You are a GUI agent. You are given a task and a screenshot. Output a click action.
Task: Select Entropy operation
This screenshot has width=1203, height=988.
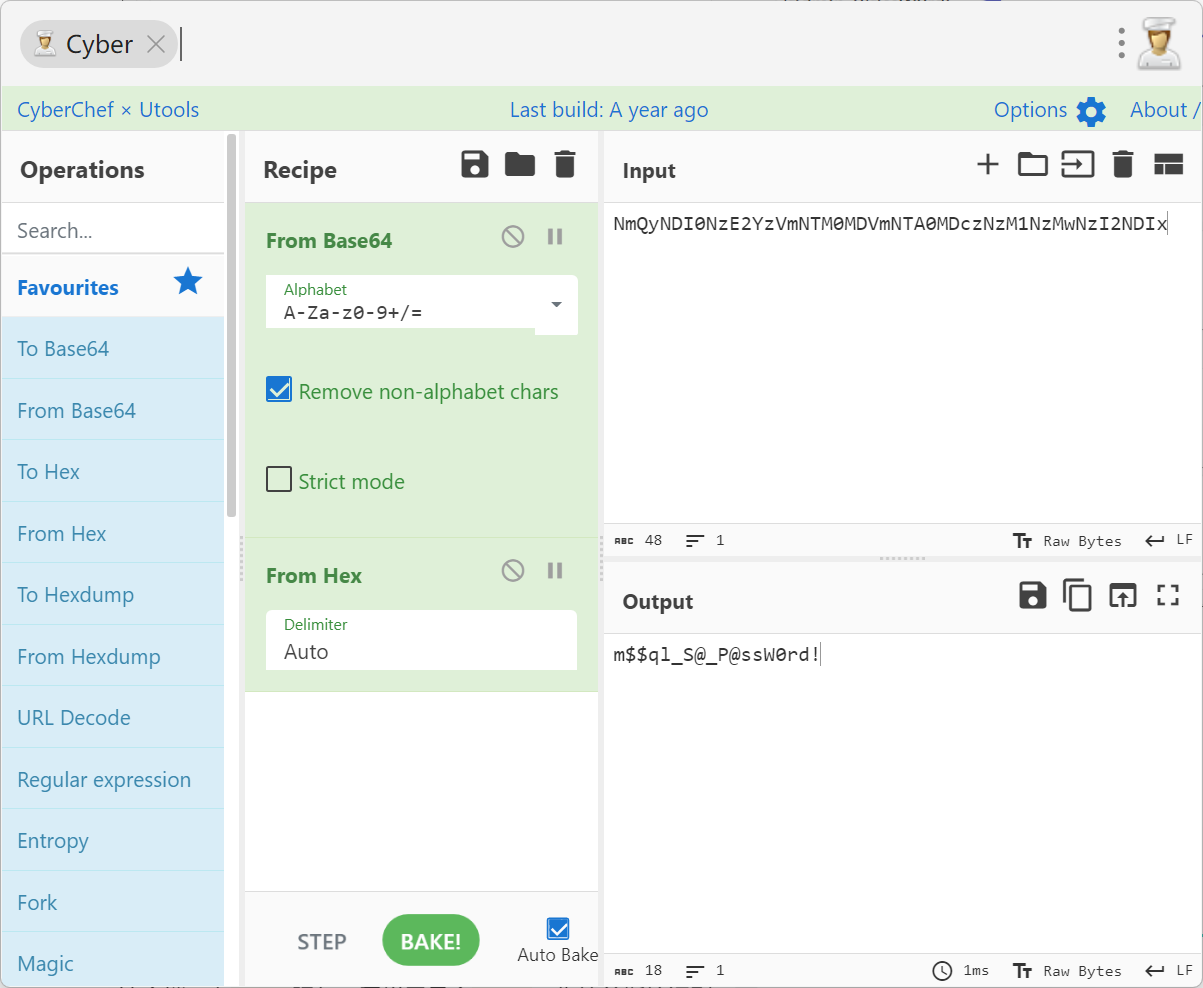tap(113, 841)
